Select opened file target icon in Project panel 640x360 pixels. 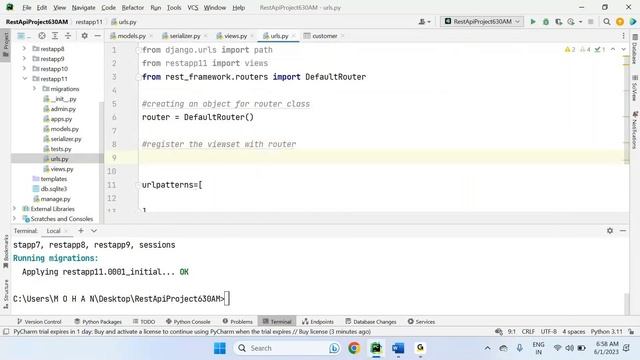(x=42, y=36)
